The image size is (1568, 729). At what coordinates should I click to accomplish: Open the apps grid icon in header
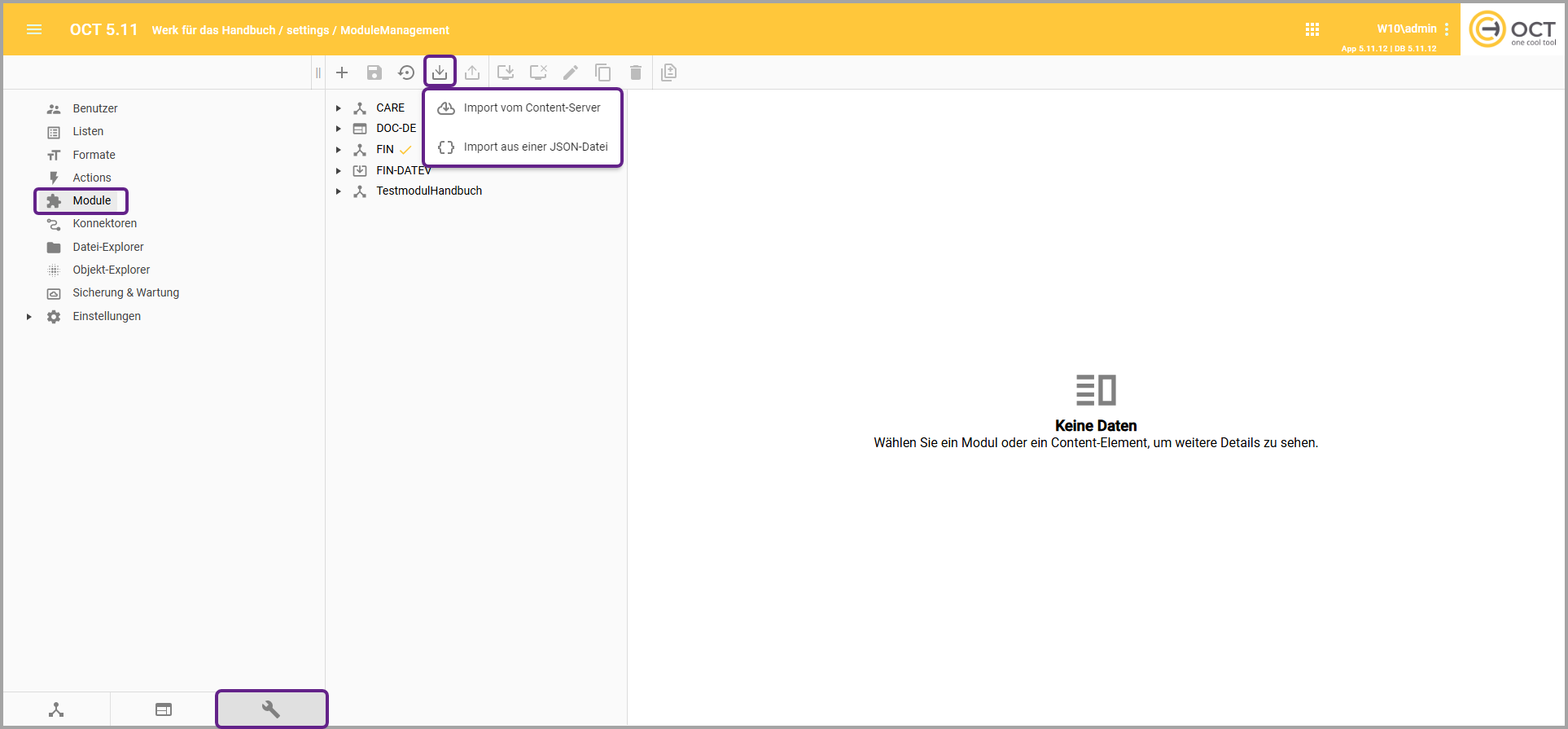pyautogui.click(x=1312, y=29)
